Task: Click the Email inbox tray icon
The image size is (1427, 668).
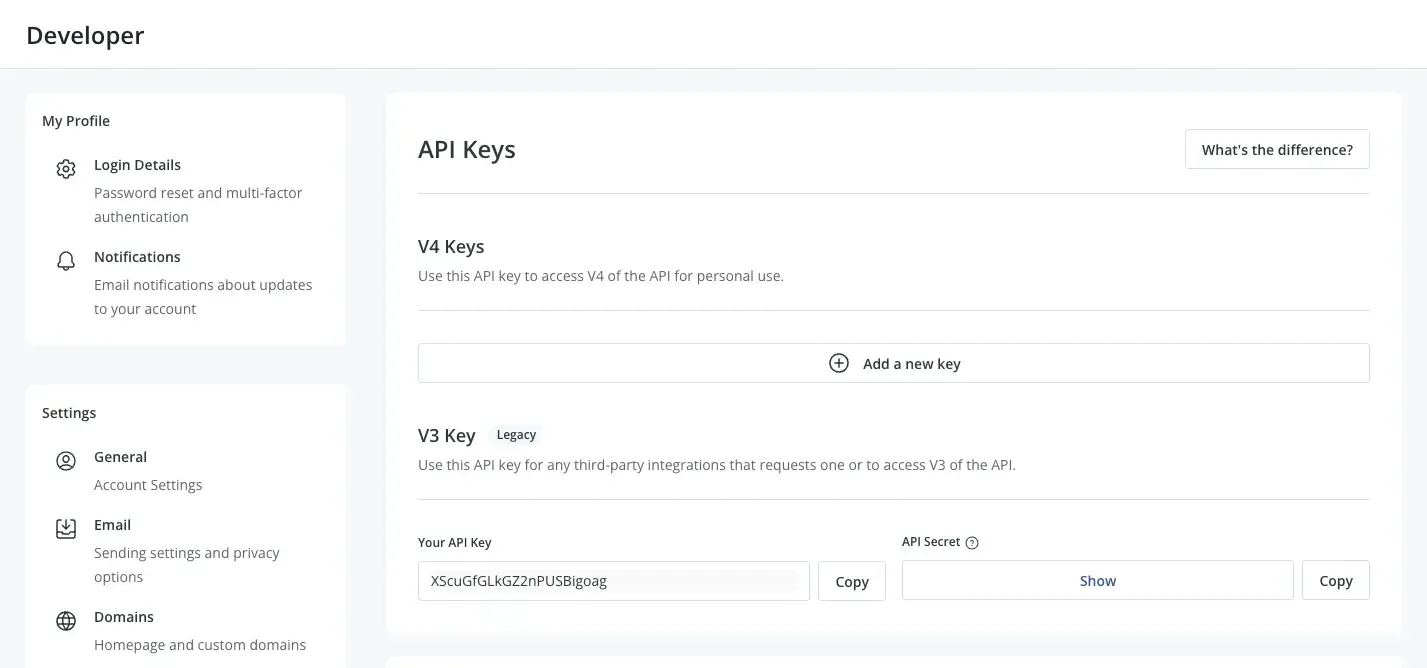Action: 66,529
